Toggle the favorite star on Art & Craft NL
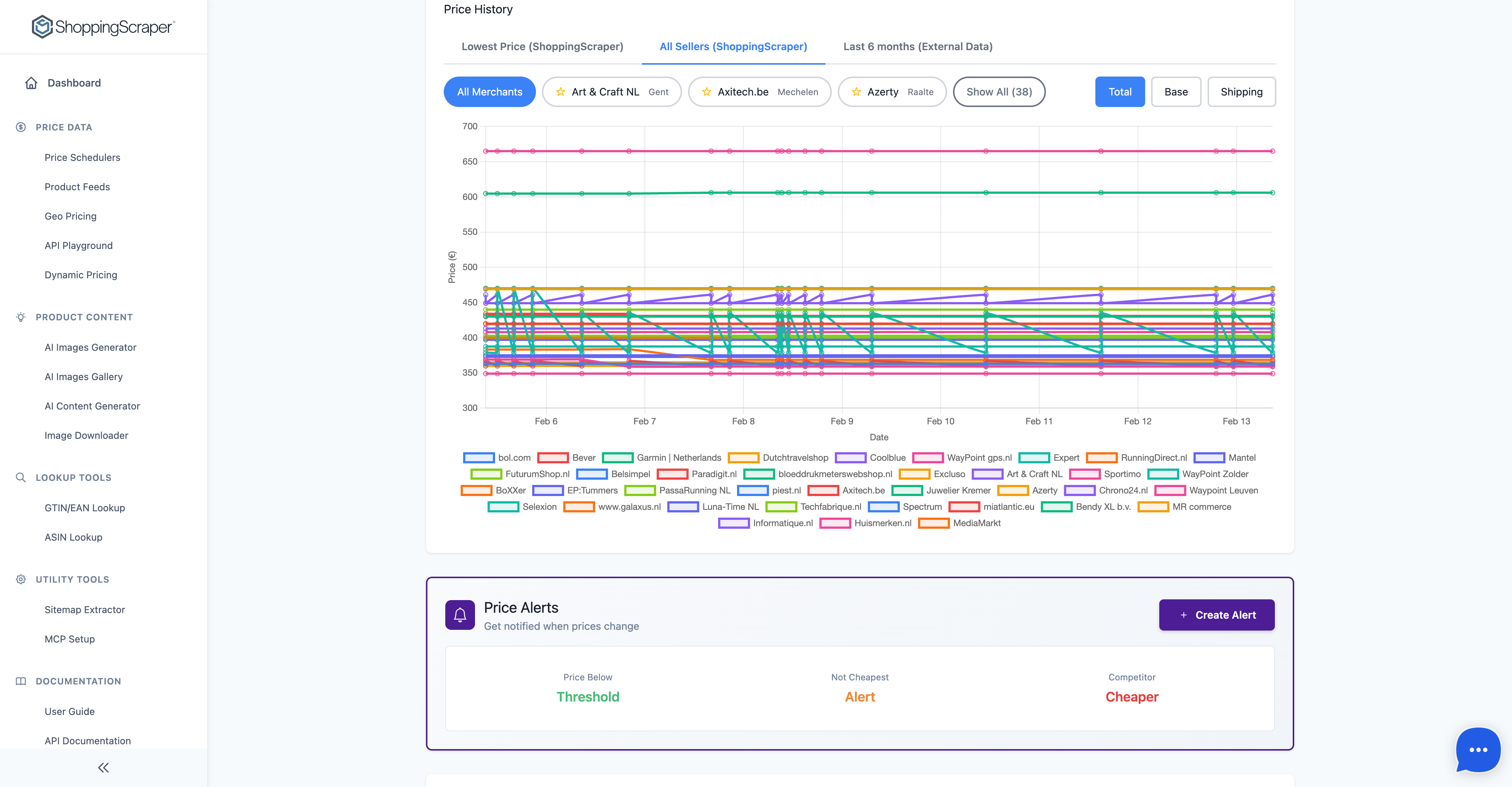The width and height of the screenshot is (1512, 787). click(x=560, y=91)
